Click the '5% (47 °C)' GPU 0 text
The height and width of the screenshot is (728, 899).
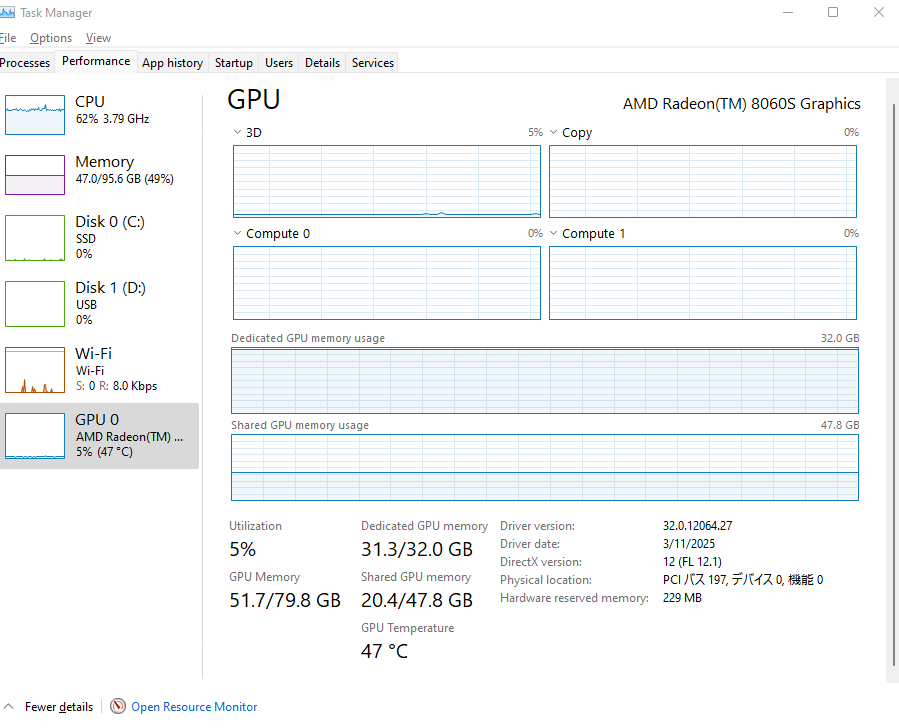(104, 452)
